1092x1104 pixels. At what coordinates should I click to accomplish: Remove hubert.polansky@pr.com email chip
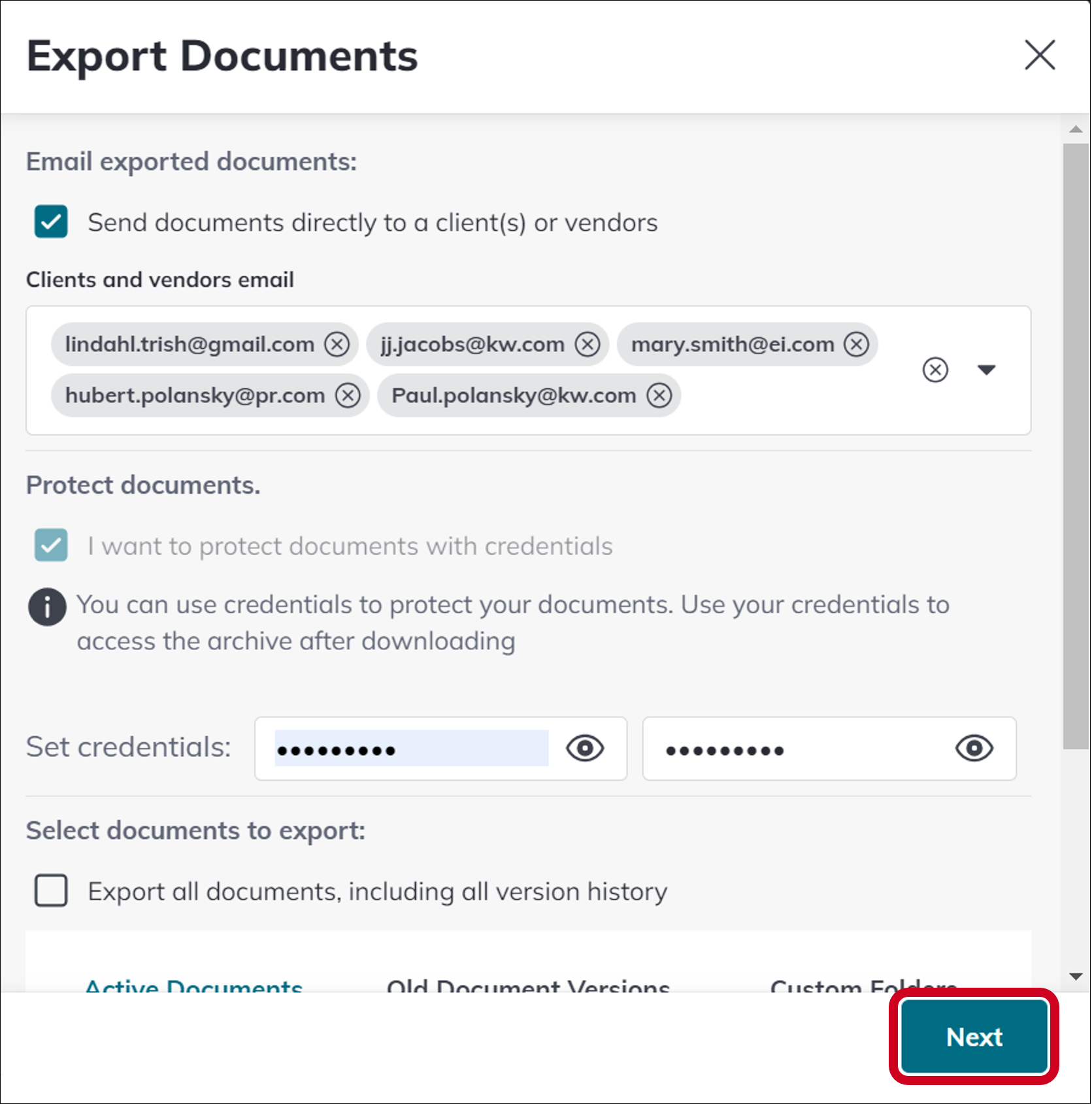(x=348, y=395)
